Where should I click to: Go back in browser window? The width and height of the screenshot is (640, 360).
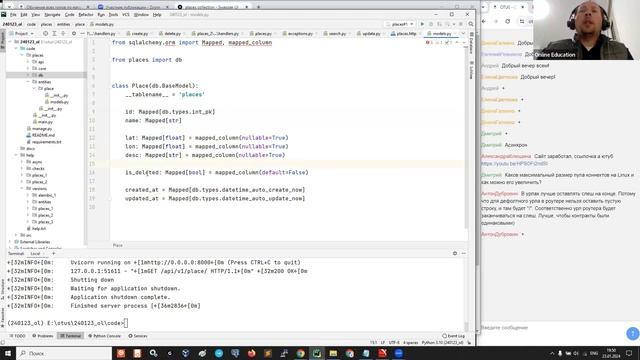point(484,21)
